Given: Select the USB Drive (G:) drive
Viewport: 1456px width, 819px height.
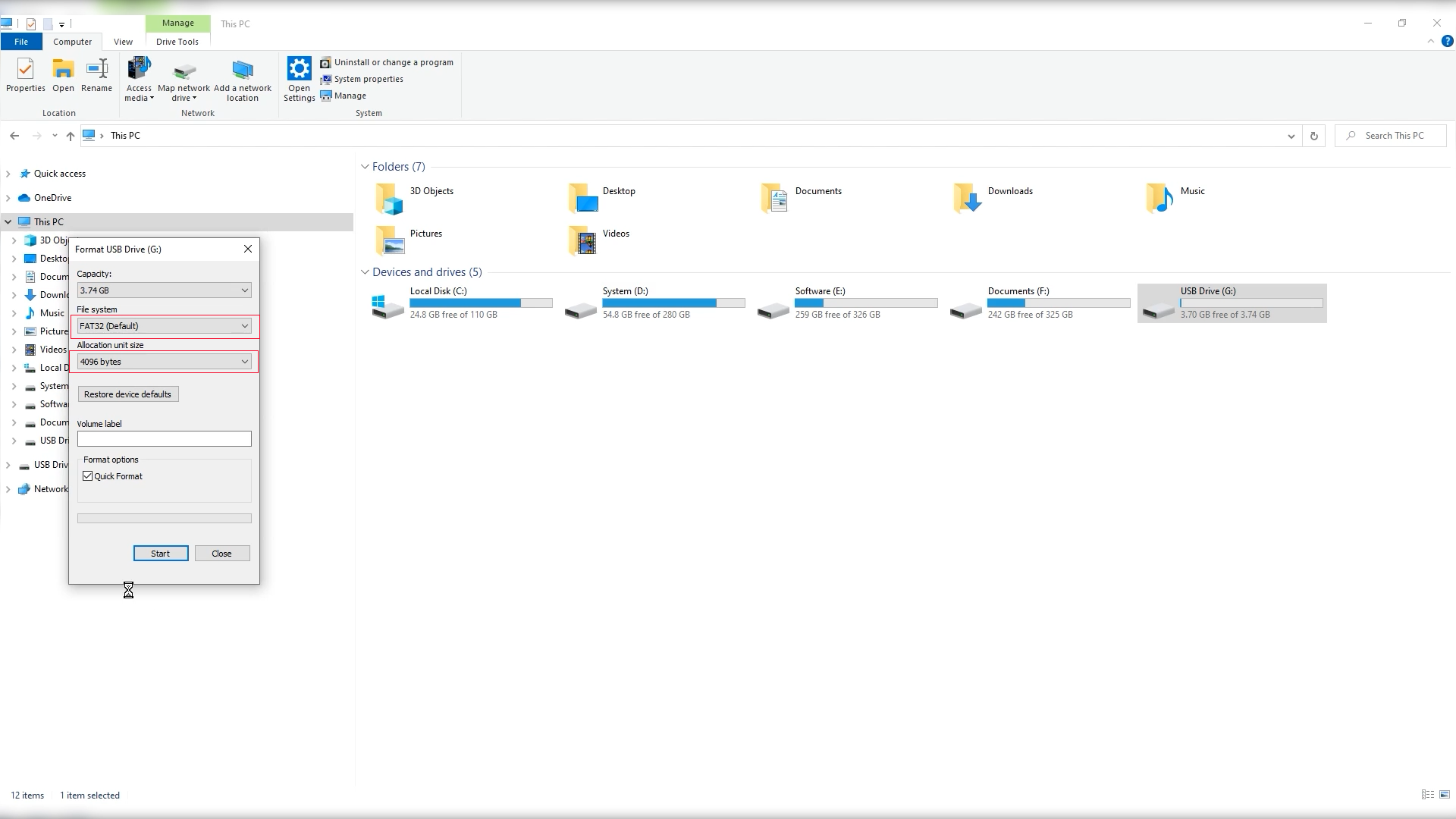Looking at the screenshot, I should 1232,303.
